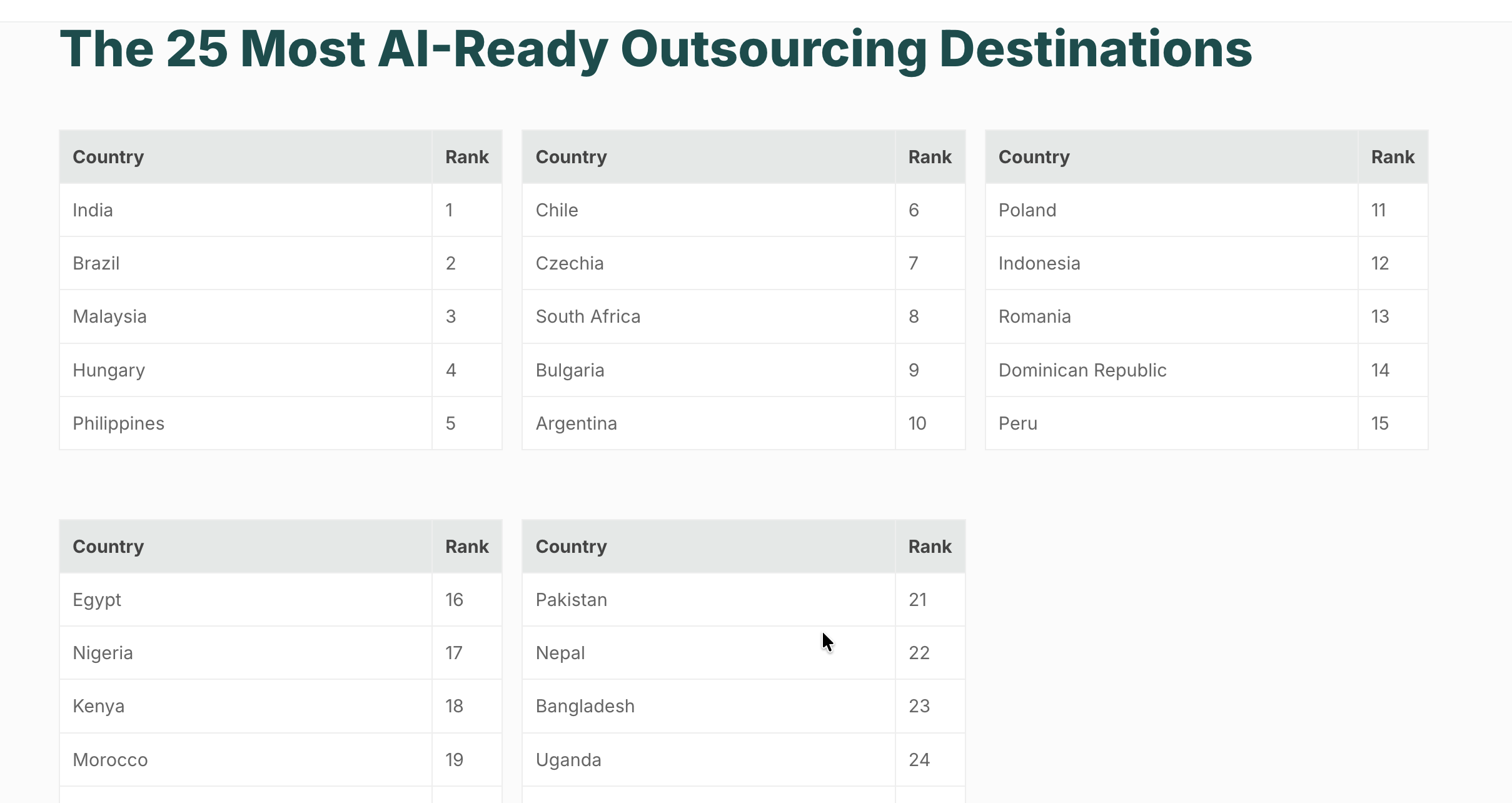Select the Argentina country cell

click(708, 423)
